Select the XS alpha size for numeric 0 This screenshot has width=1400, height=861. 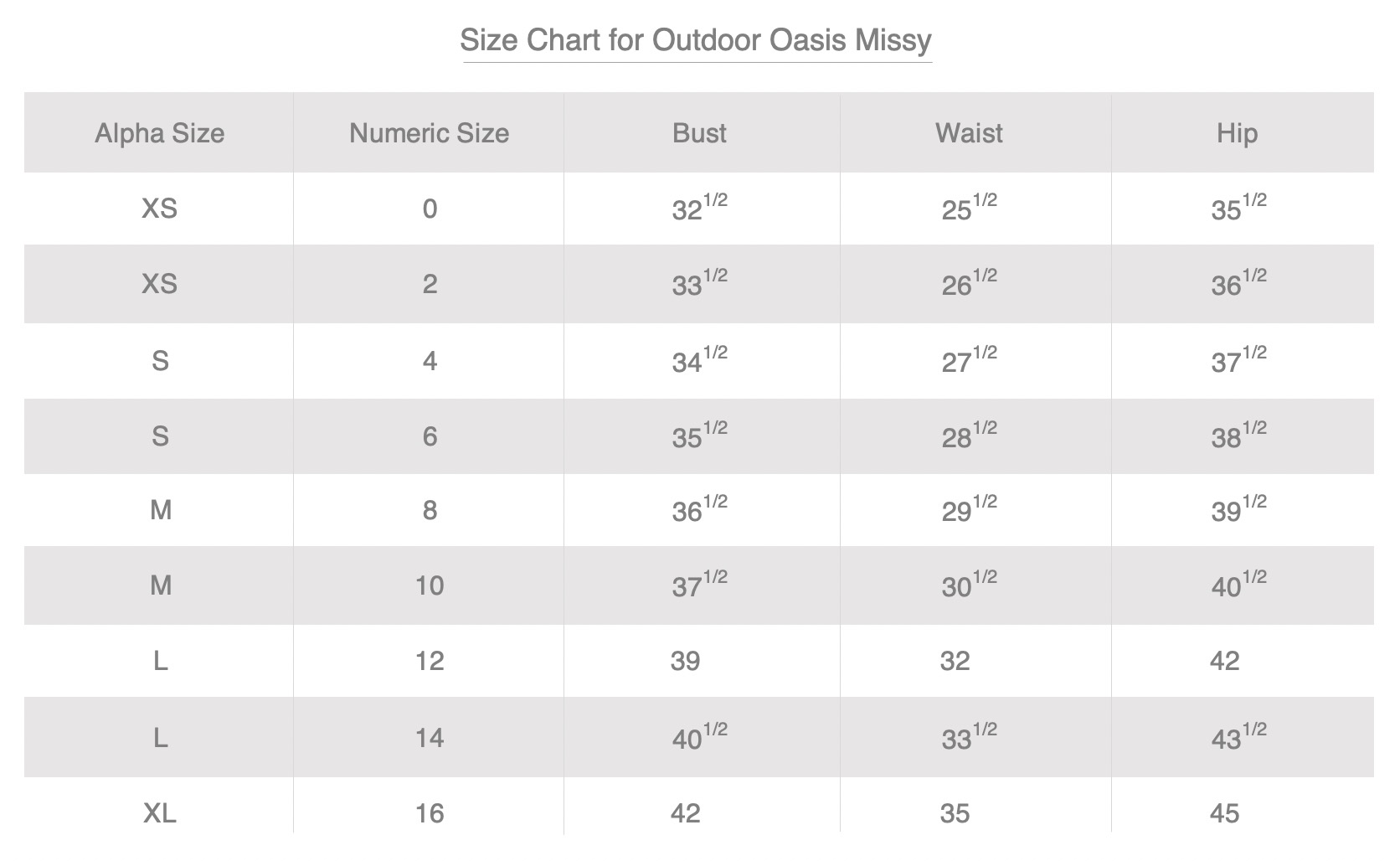[159, 209]
